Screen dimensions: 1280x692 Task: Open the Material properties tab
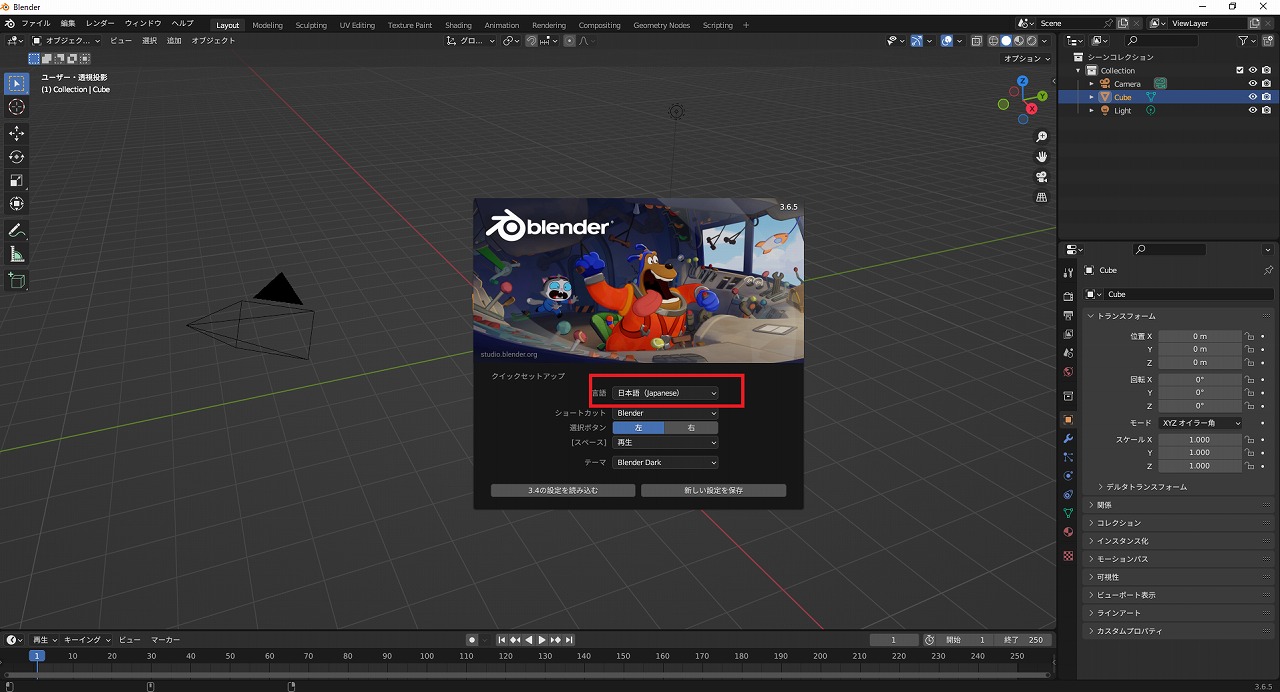click(x=1068, y=532)
